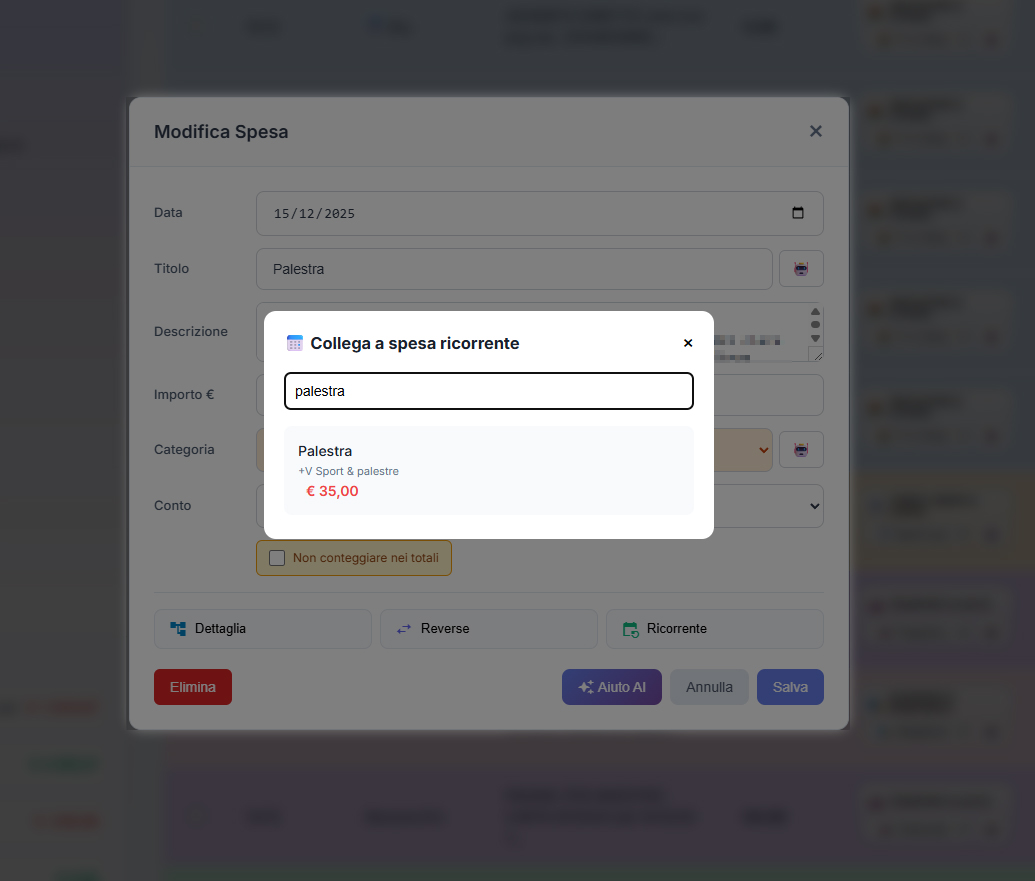Click the red Elimina button
This screenshot has height=881, width=1035.
pos(193,687)
